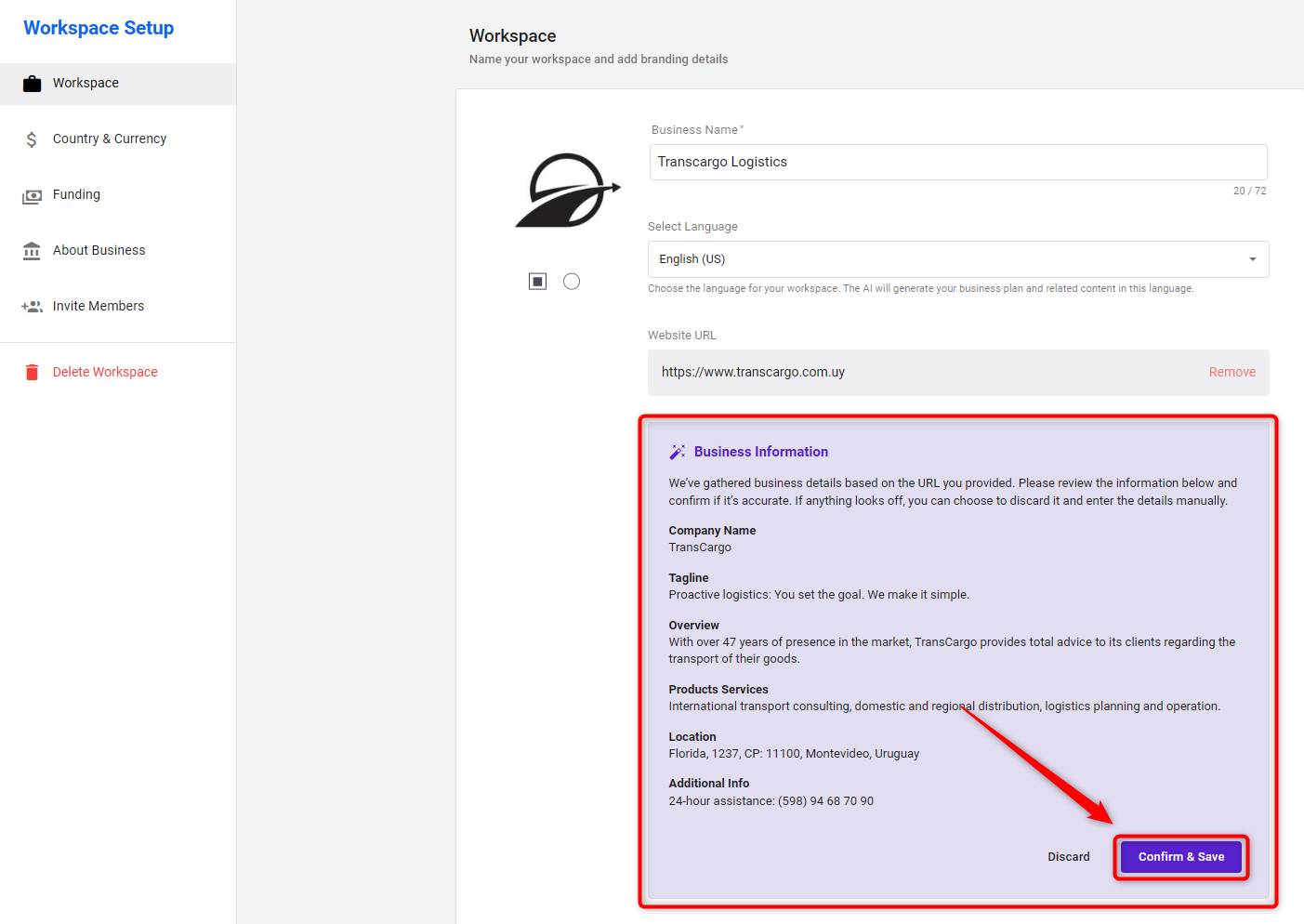This screenshot has width=1304, height=924.
Task: Click the website URL text https://www.transcargo.com.uy
Action: [x=753, y=372]
